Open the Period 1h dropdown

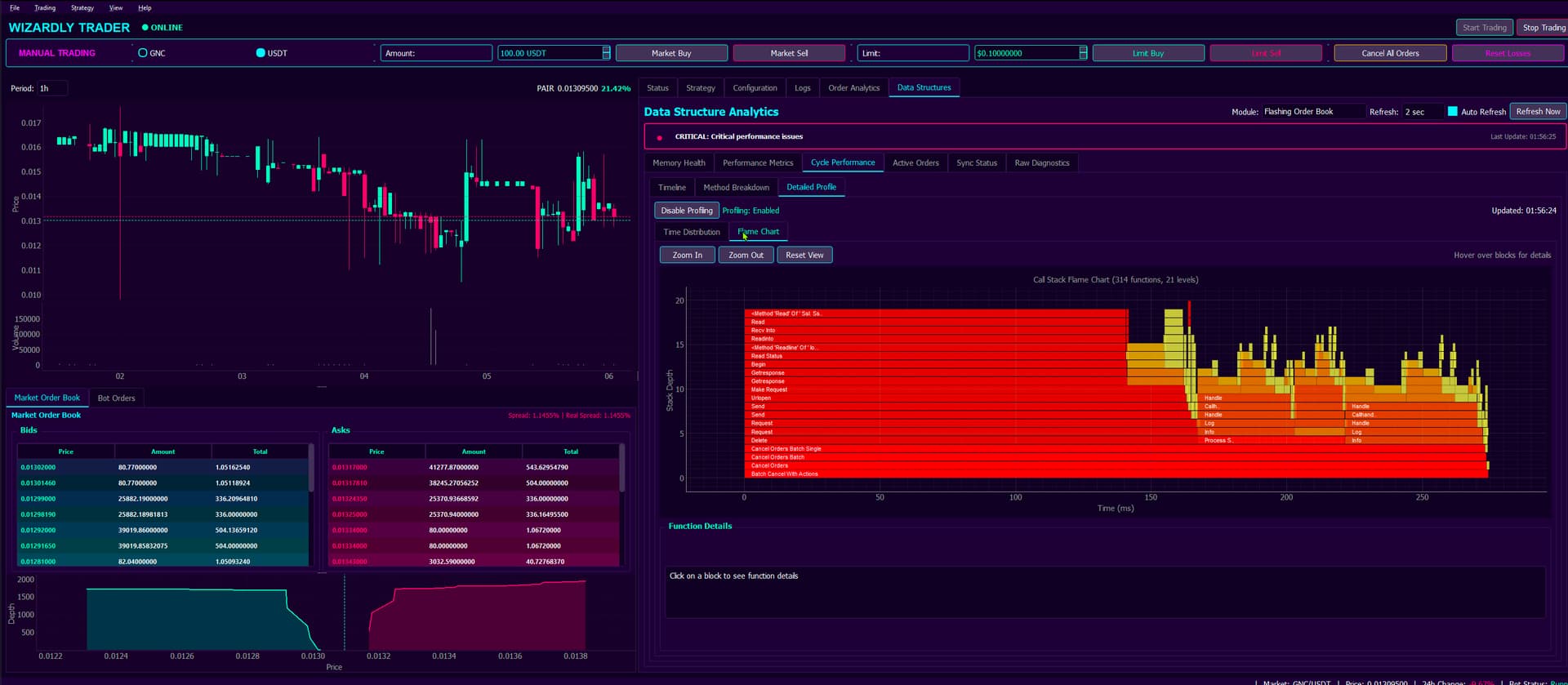pyautogui.click(x=51, y=88)
